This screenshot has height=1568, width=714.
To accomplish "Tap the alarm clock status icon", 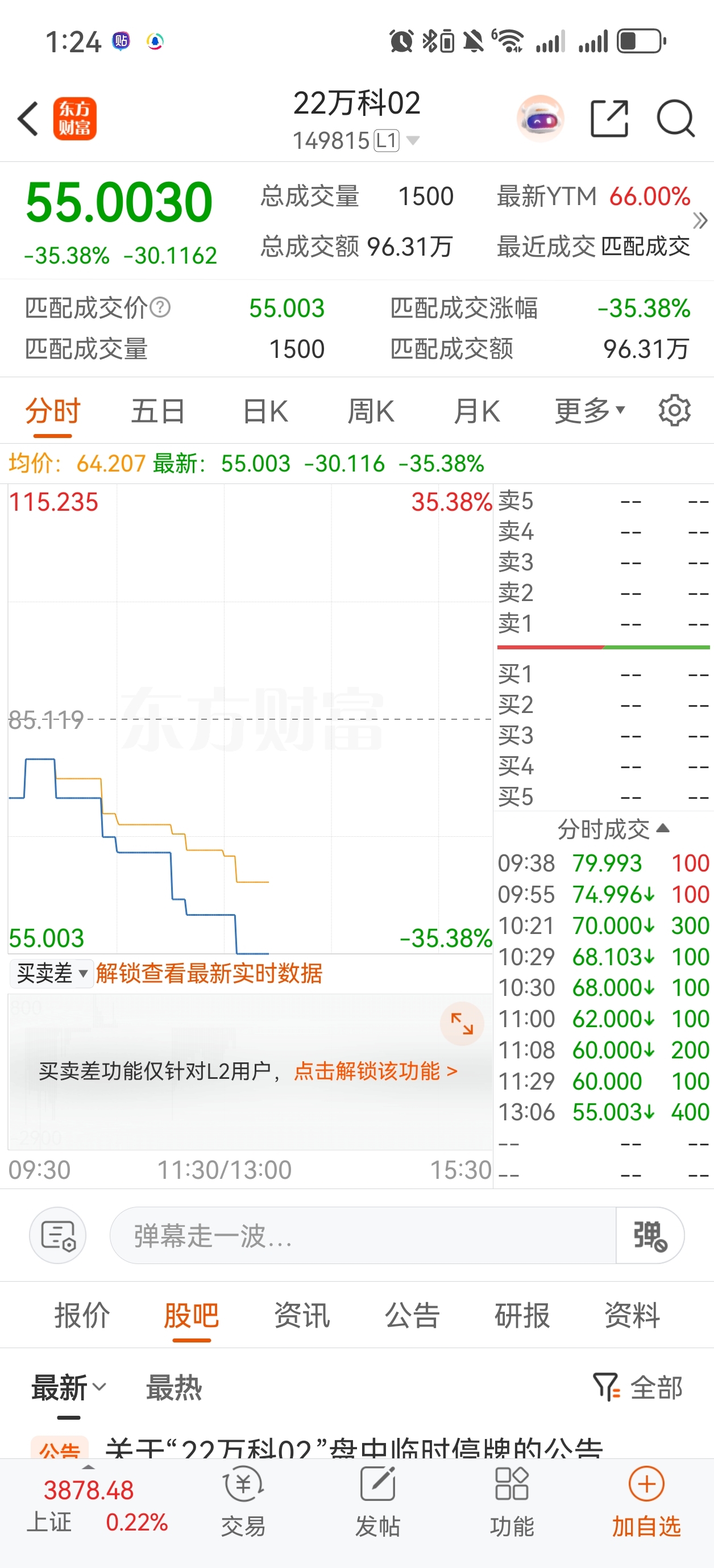I will pos(401,41).
